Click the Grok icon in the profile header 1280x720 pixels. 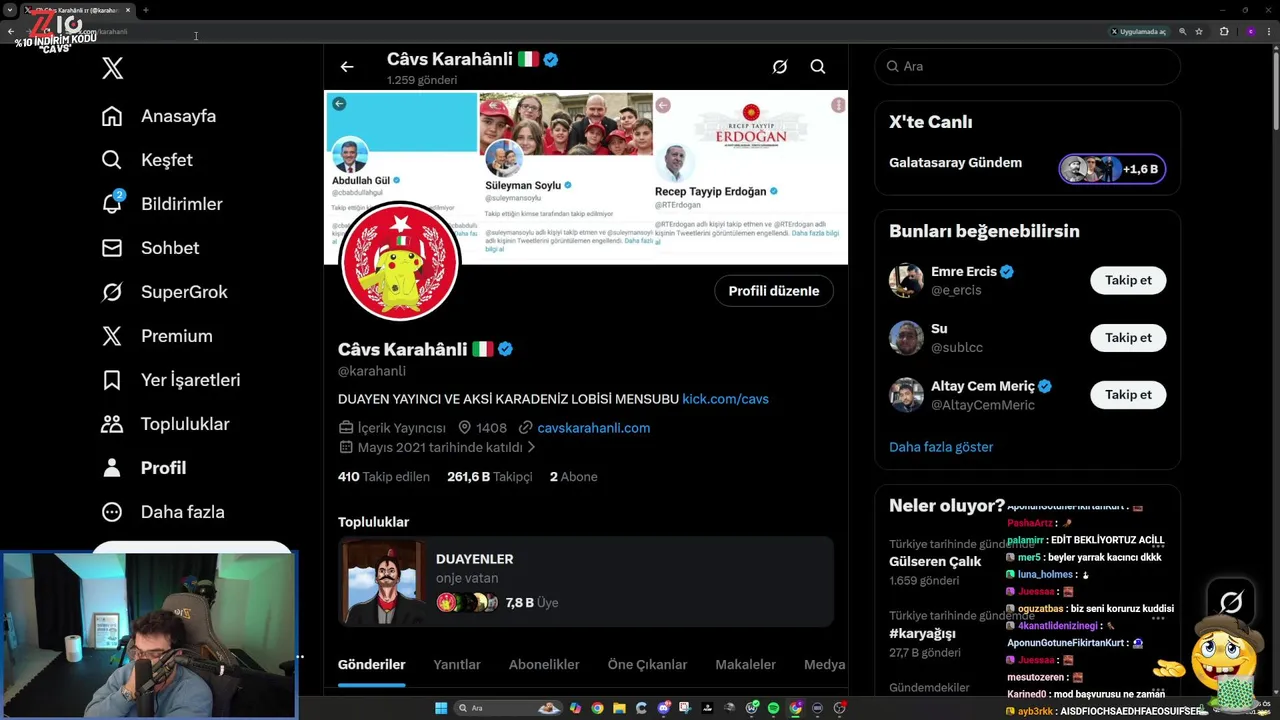(780, 67)
